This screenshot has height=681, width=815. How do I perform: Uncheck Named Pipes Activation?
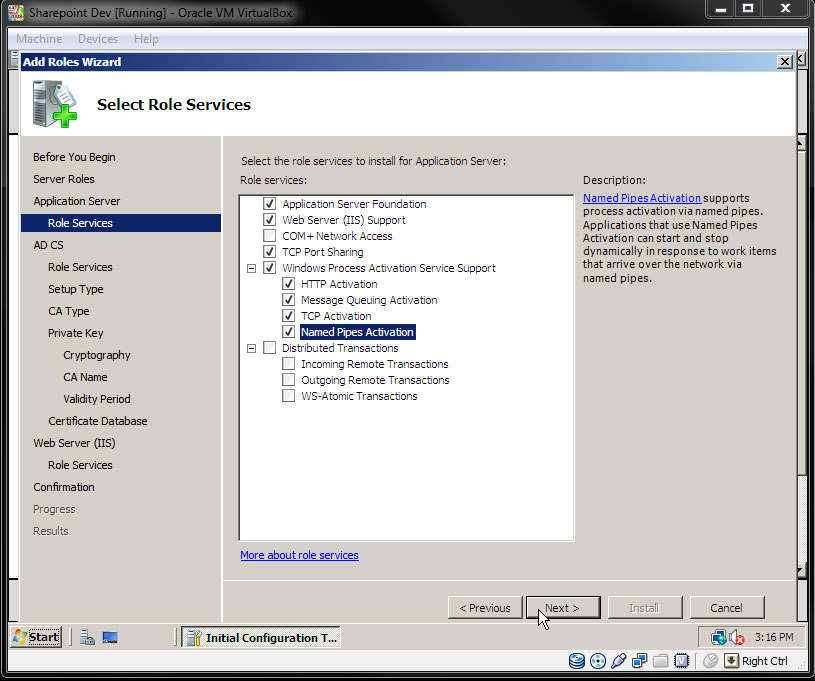pos(288,332)
